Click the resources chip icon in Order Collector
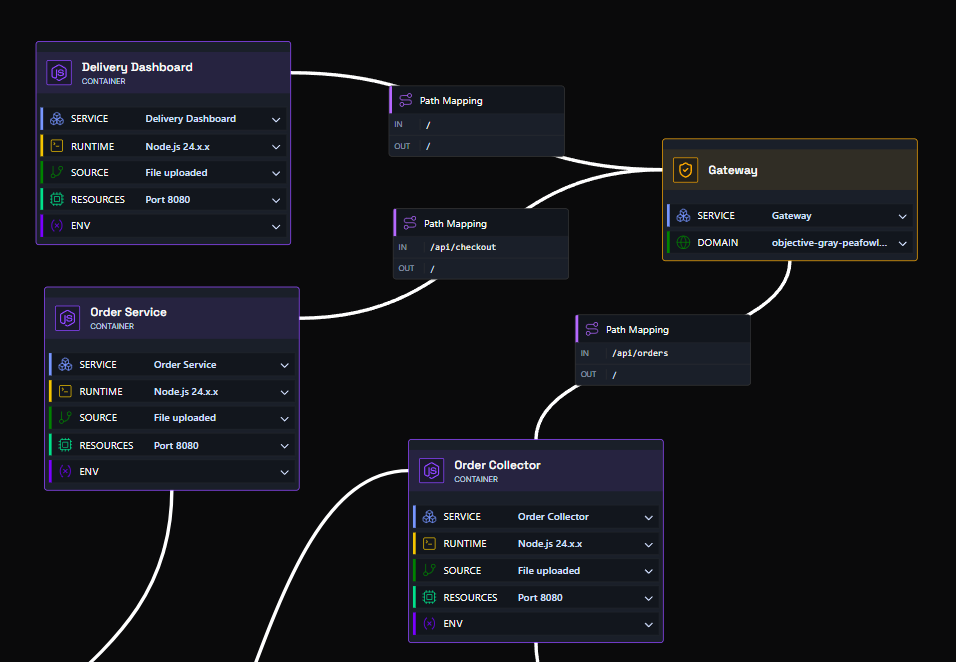Image resolution: width=956 pixels, height=662 pixels. point(429,597)
